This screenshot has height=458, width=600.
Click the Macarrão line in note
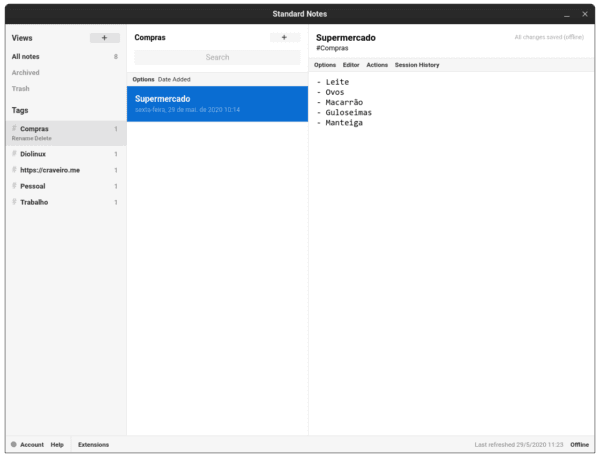pos(340,102)
